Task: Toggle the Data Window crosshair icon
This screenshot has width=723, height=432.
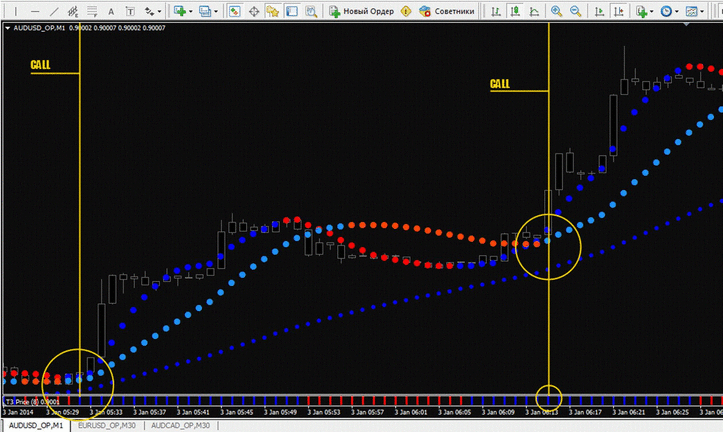Action: coord(254,11)
